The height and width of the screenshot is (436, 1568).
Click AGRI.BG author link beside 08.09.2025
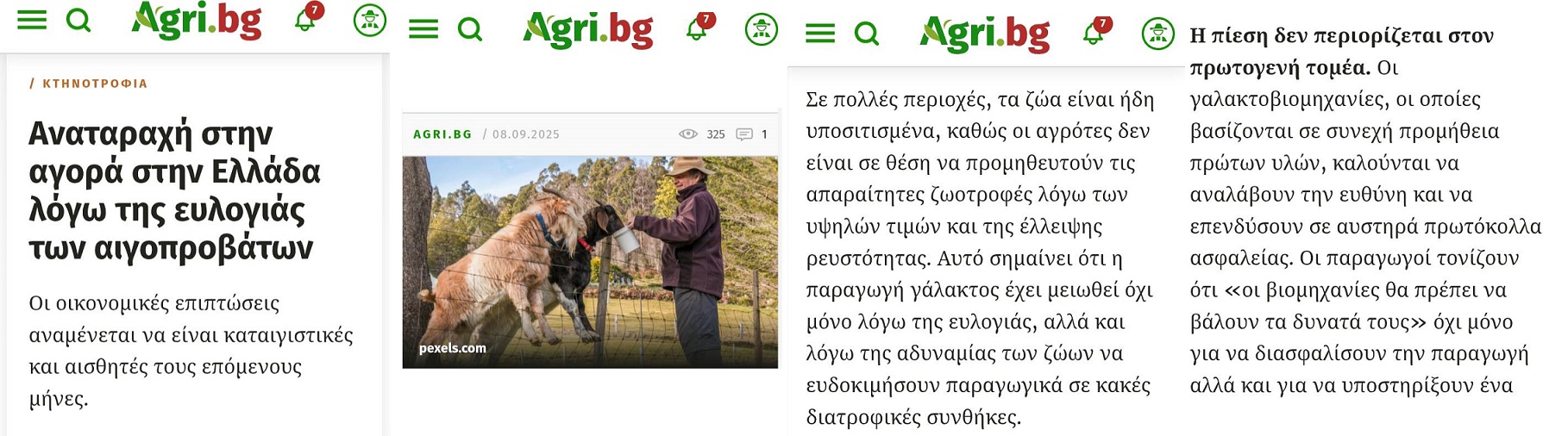[x=442, y=134]
